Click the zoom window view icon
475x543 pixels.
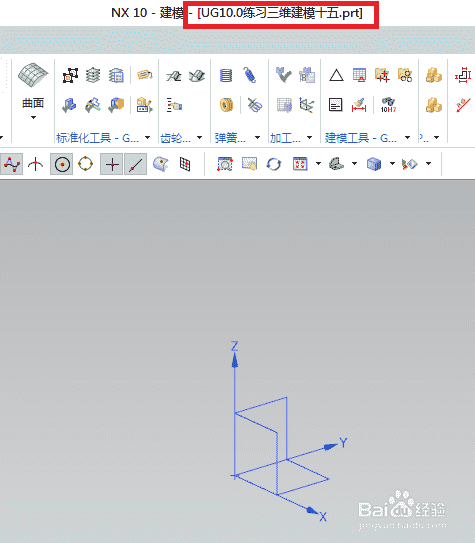pos(225,164)
